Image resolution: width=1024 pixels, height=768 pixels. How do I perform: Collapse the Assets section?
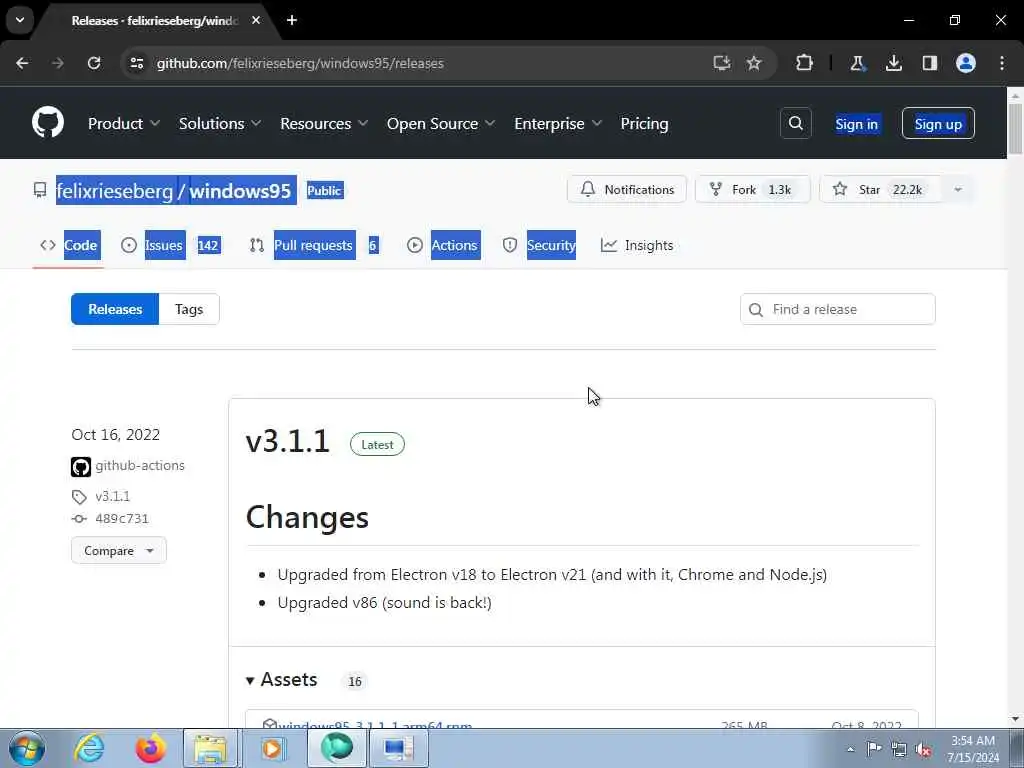coord(282,680)
